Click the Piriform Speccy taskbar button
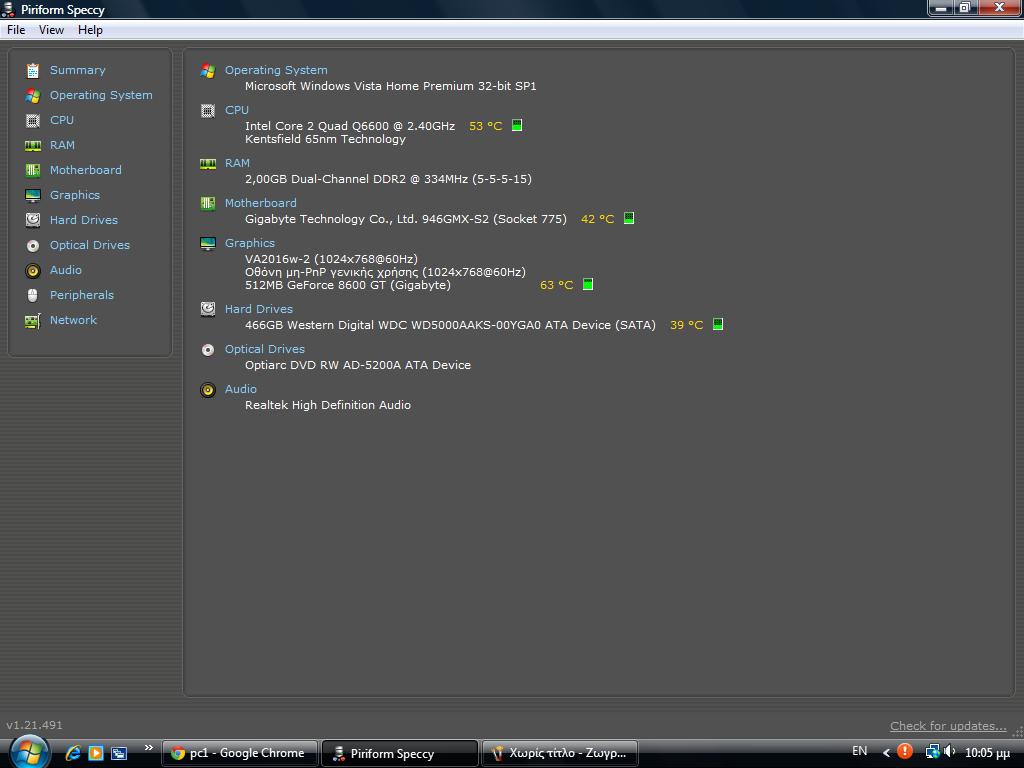The width and height of the screenshot is (1024, 768). click(400, 753)
